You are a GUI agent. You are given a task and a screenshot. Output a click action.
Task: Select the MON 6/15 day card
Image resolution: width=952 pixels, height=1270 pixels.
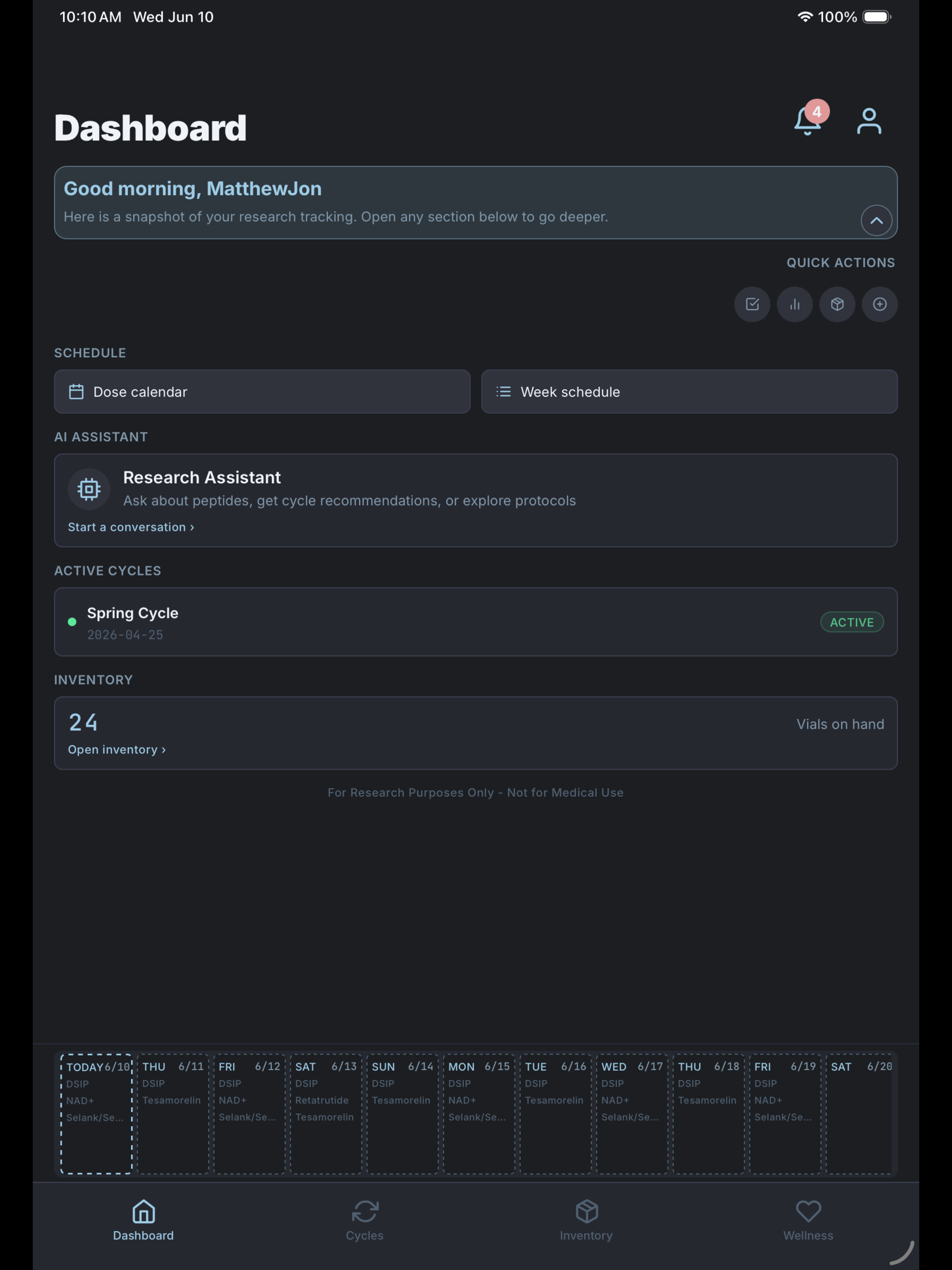479,1113
